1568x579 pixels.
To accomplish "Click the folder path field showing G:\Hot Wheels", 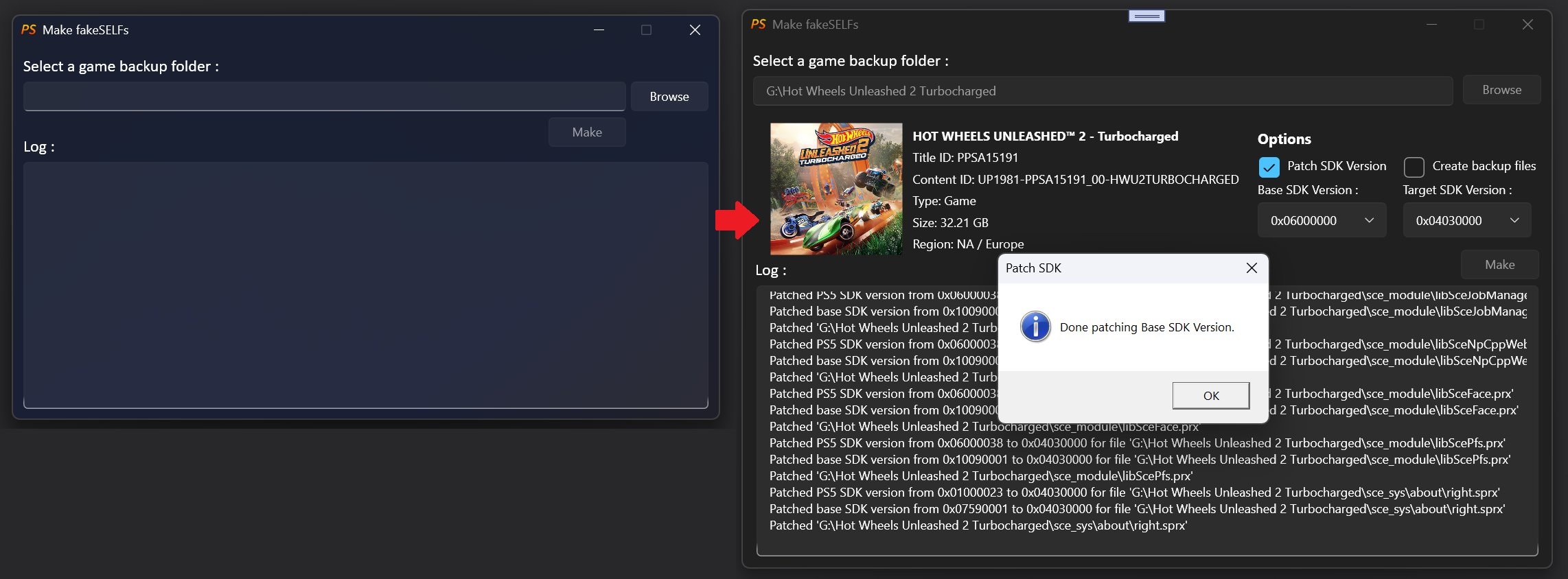I will pos(1102,91).
